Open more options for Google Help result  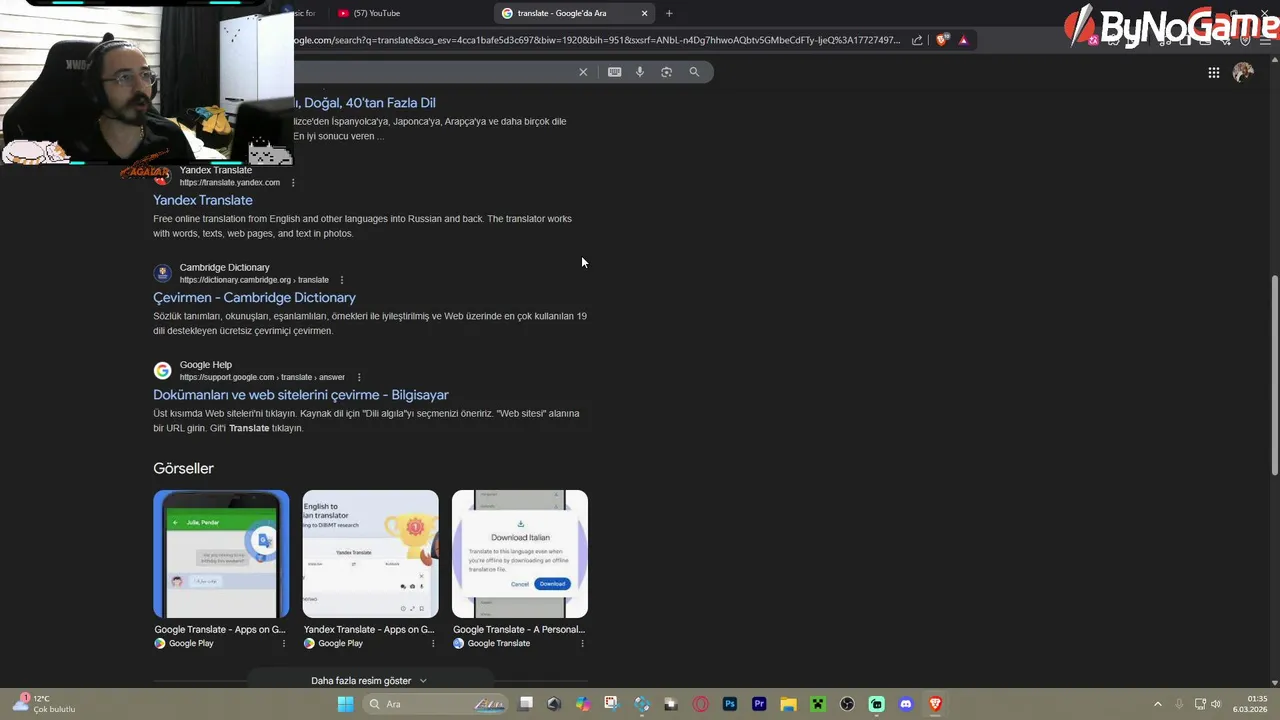pyautogui.click(x=359, y=377)
